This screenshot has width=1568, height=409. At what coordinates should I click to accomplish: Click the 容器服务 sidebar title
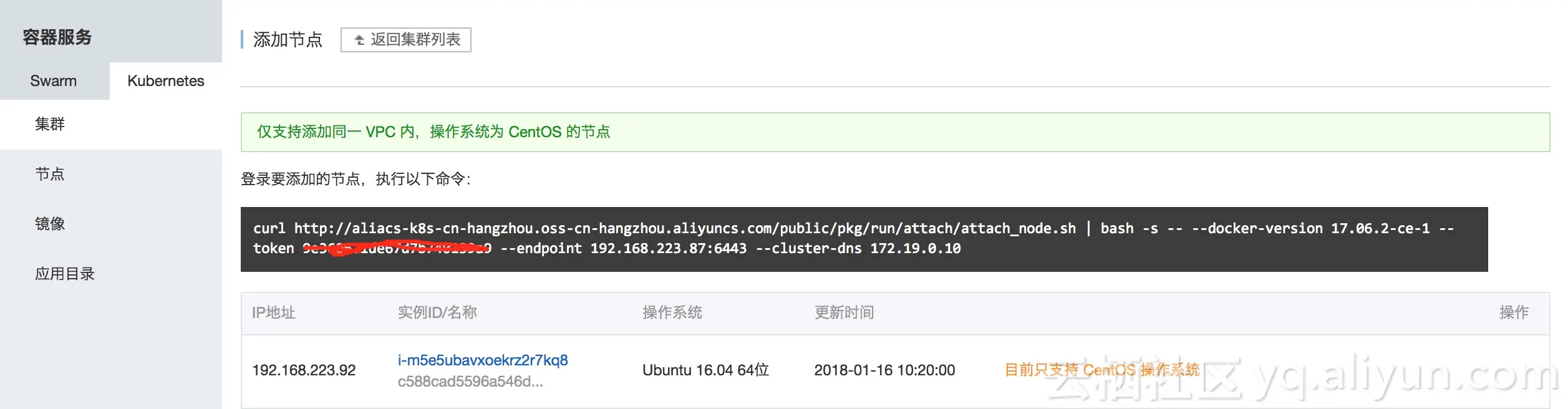[57, 37]
